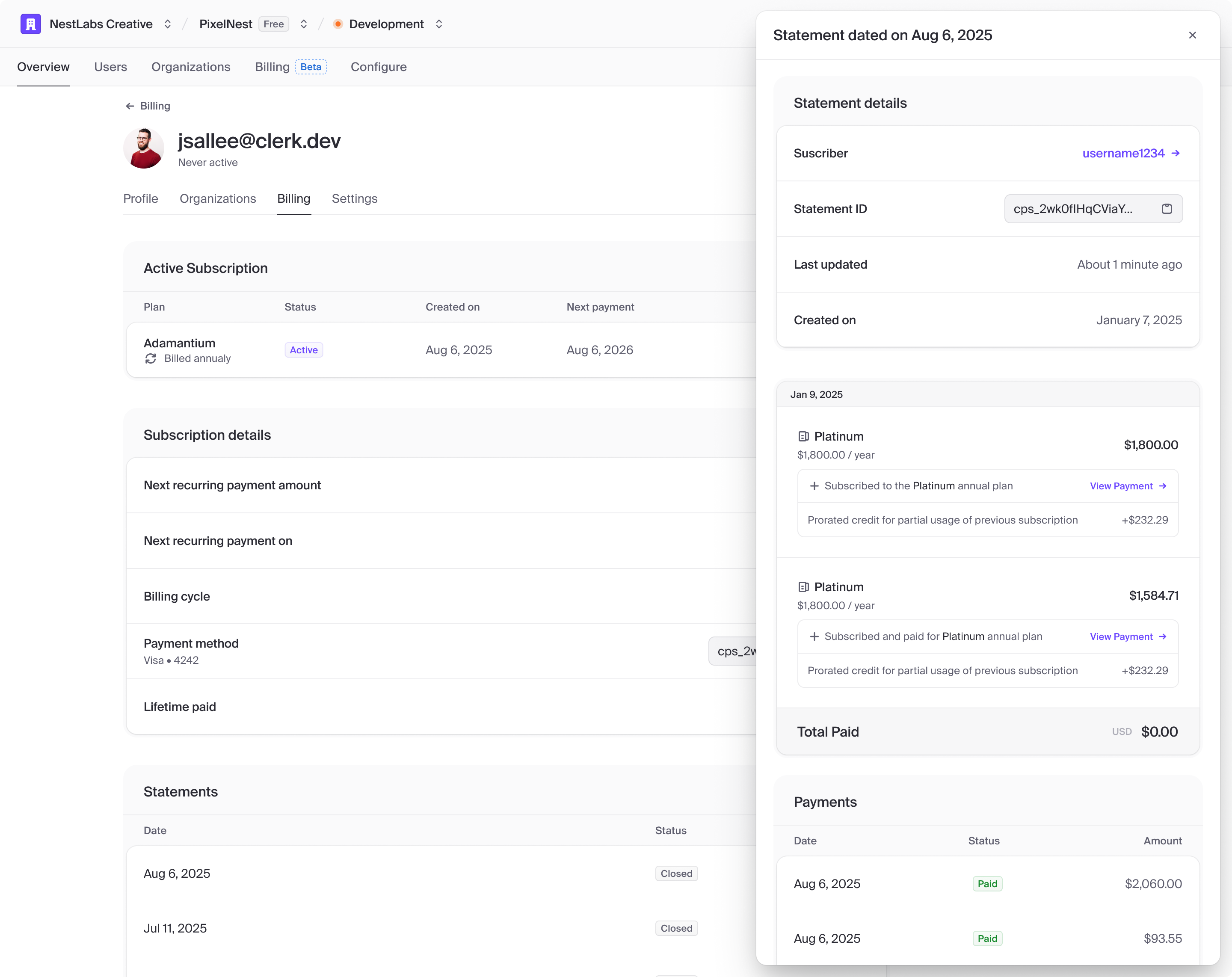Click the truncated cps_2w ID field in Payment method row

point(733,651)
